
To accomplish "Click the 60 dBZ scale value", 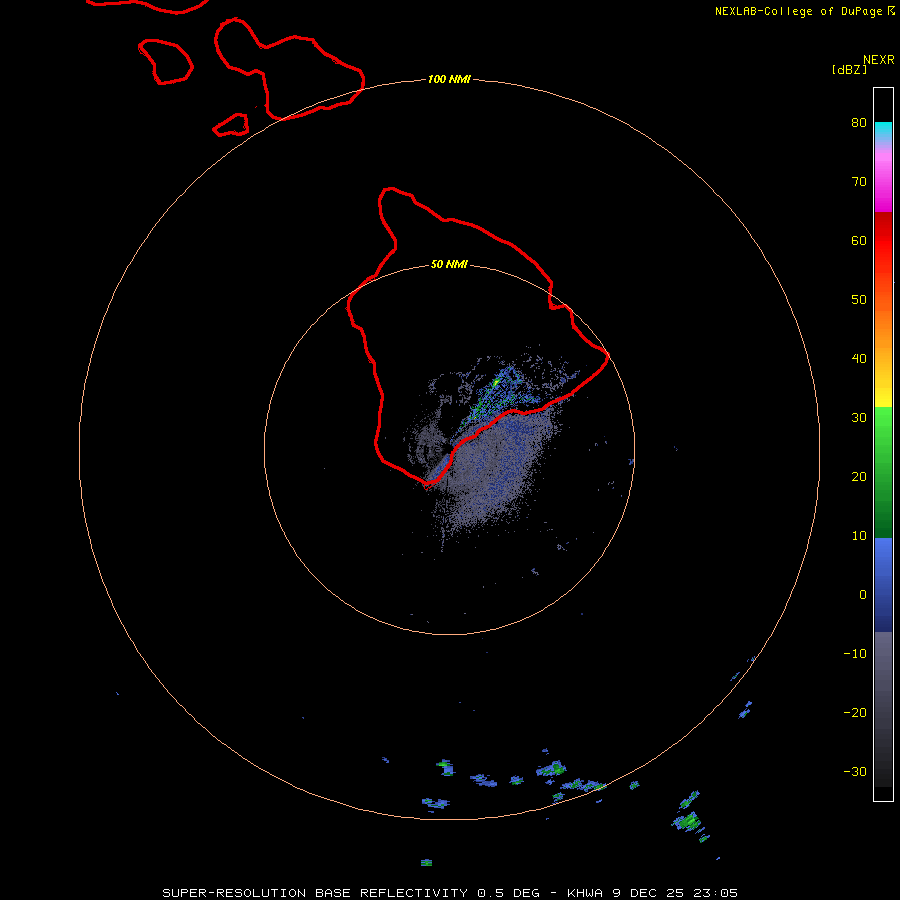I will [859, 240].
